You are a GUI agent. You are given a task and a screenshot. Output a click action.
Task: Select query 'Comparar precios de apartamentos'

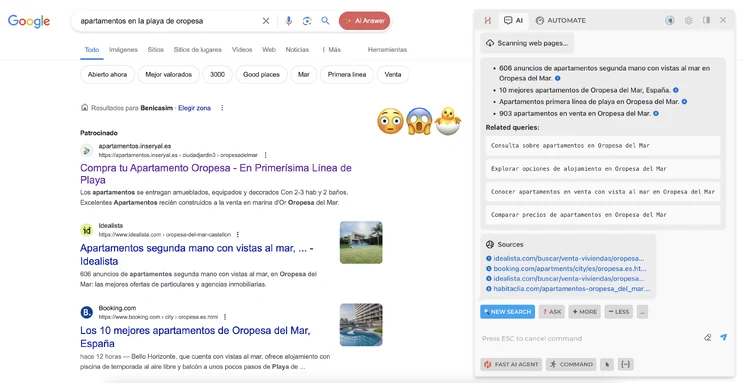603,215
